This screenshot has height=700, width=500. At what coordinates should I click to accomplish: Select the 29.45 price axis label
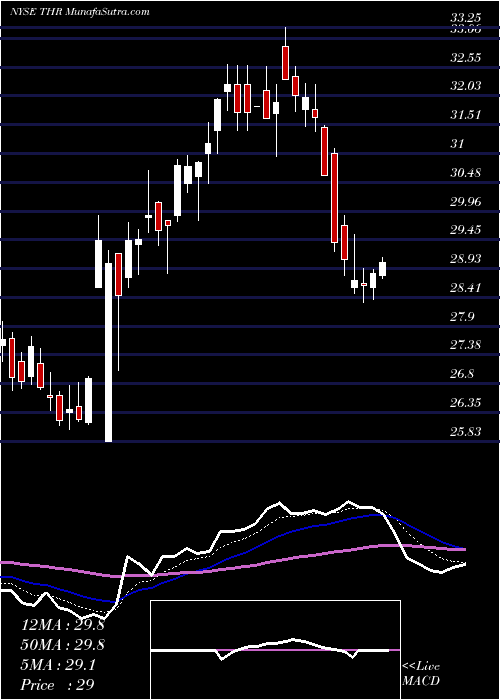coord(466,230)
